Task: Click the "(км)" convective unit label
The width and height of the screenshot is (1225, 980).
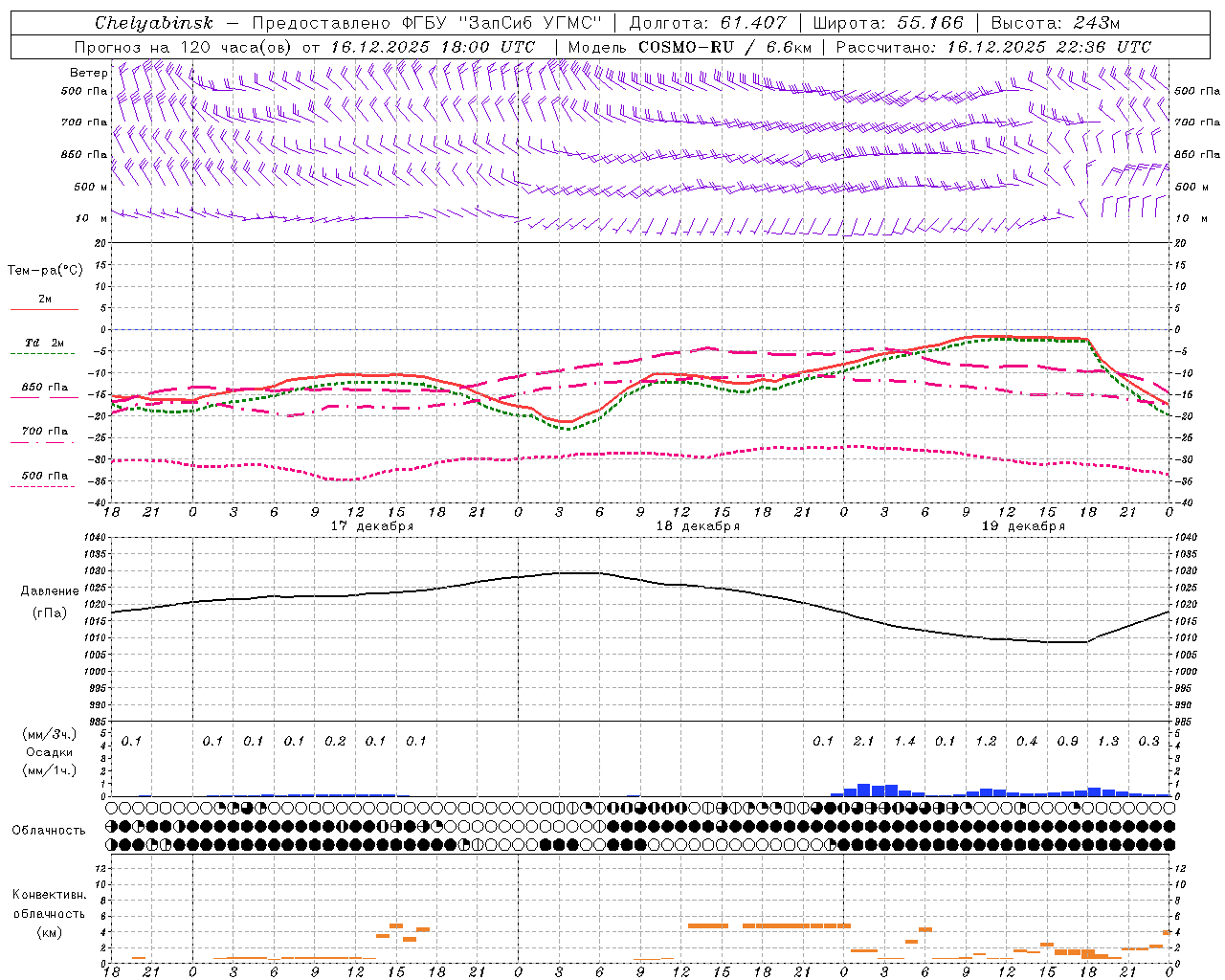Action: pos(49,932)
